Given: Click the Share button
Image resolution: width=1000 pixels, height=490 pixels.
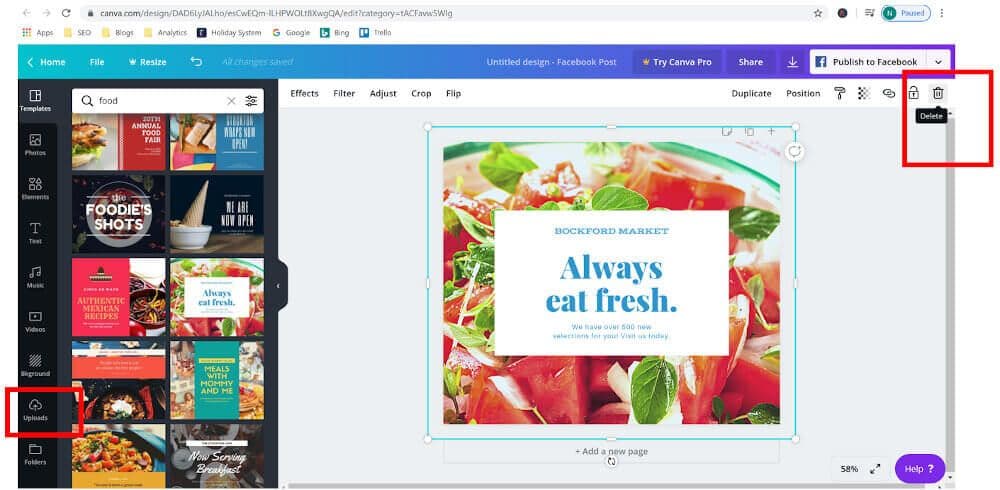Looking at the screenshot, I should point(750,62).
